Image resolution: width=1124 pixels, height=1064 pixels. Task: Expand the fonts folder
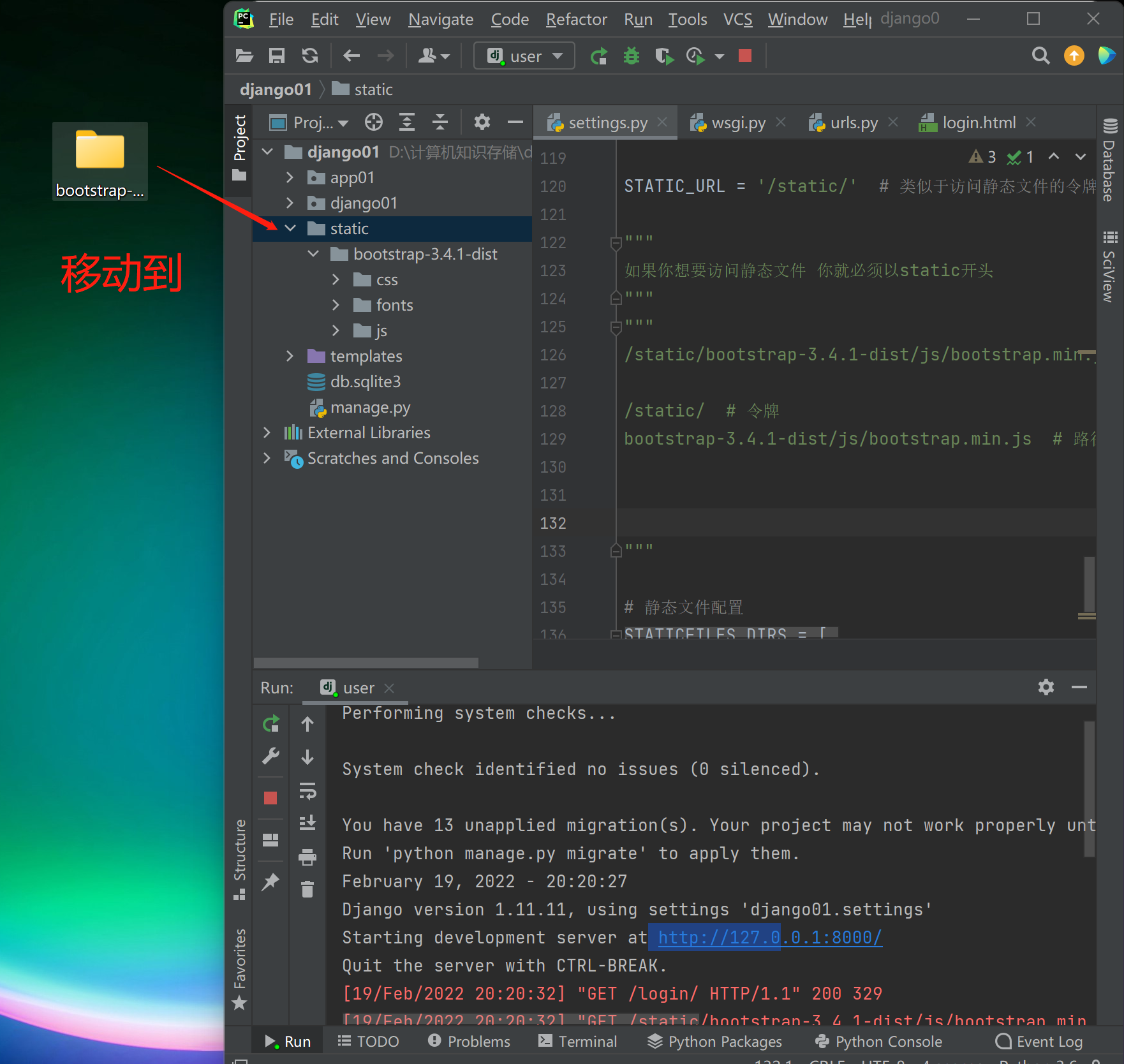pyautogui.click(x=336, y=305)
